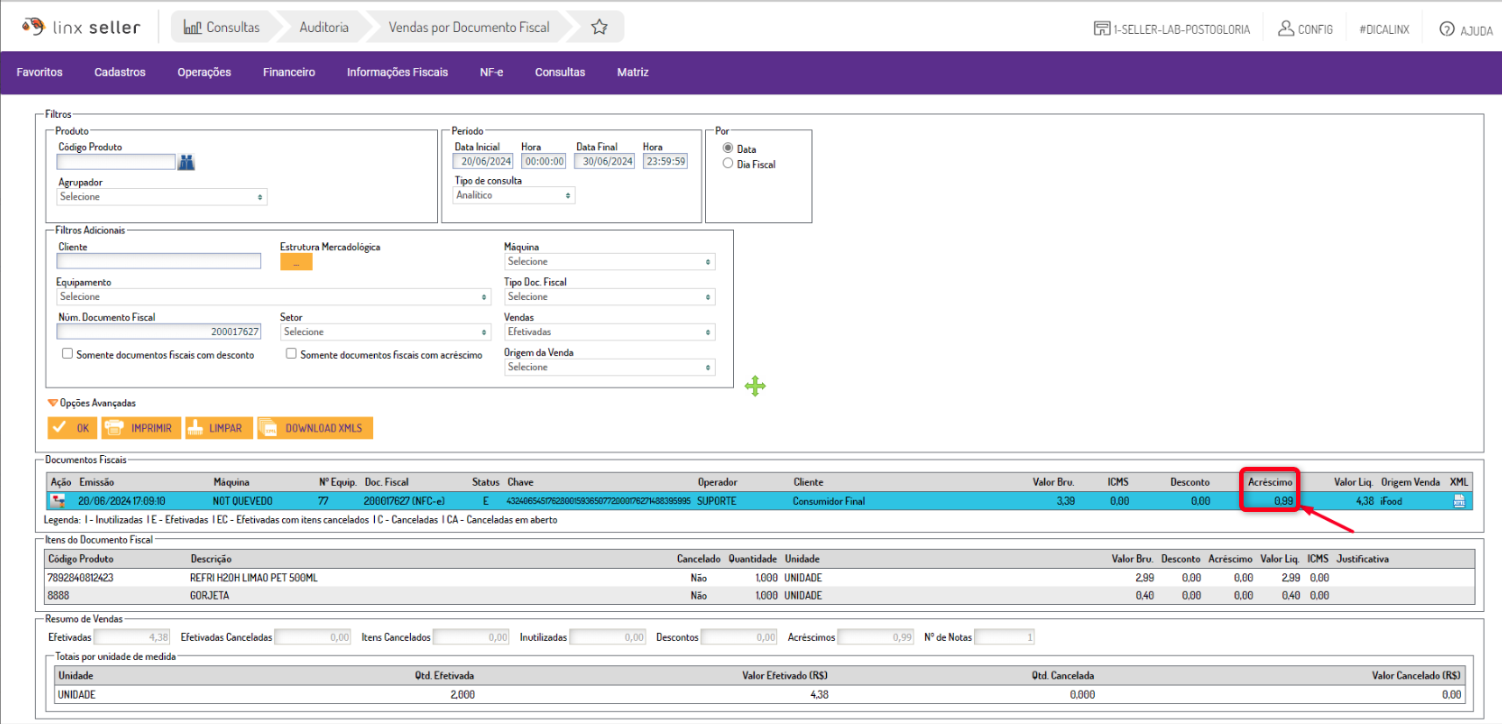
Task: Select the Vendas por Documento Fiscal breadcrumb
Action: [x=469, y=27]
